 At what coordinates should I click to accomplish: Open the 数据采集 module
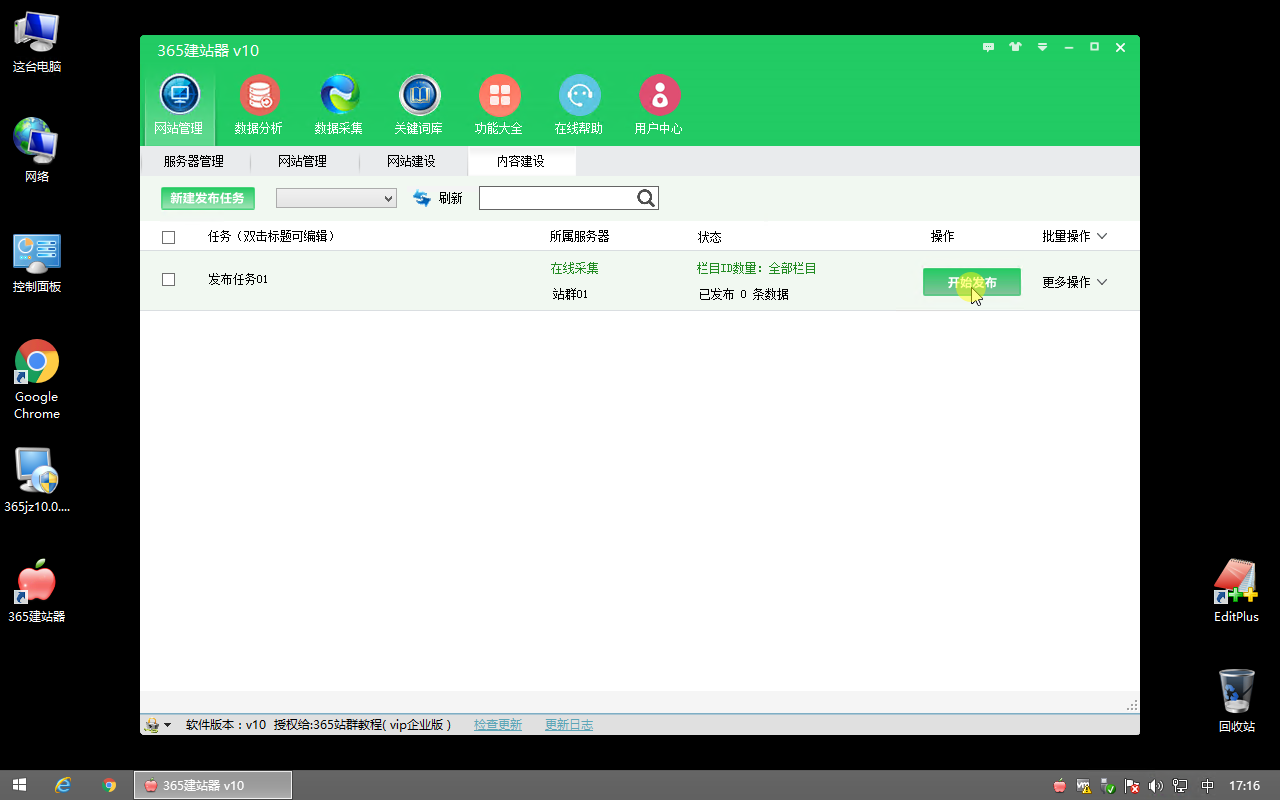[339, 106]
